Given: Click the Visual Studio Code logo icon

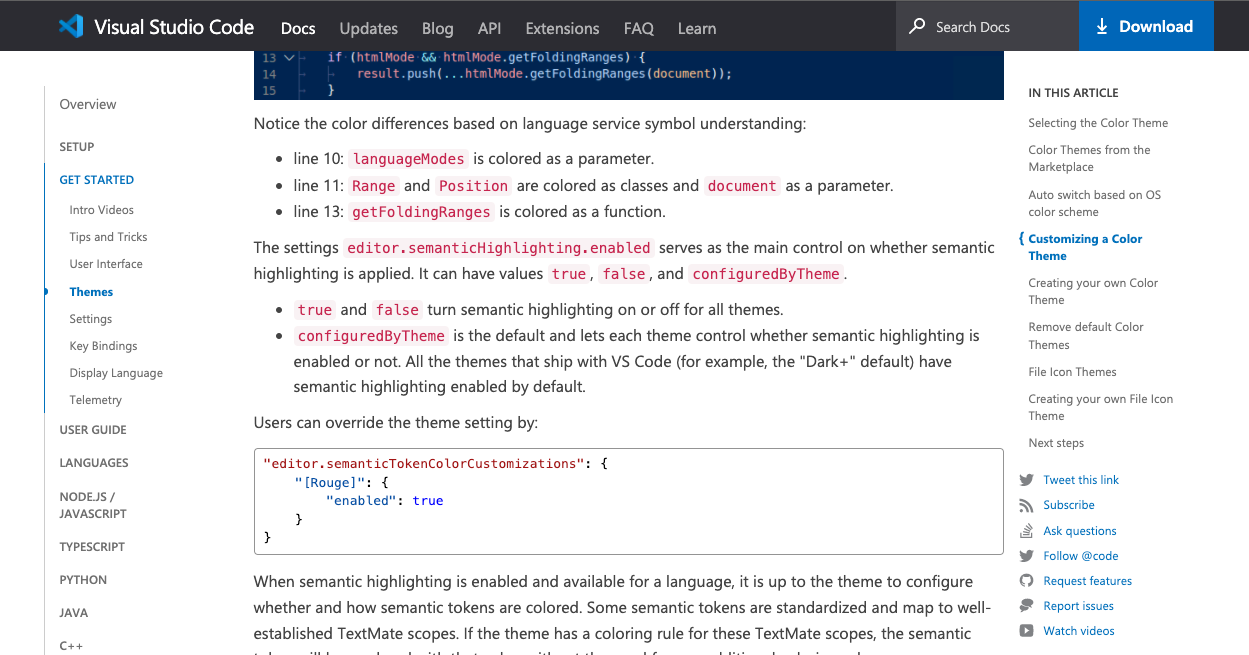Looking at the screenshot, I should (71, 27).
